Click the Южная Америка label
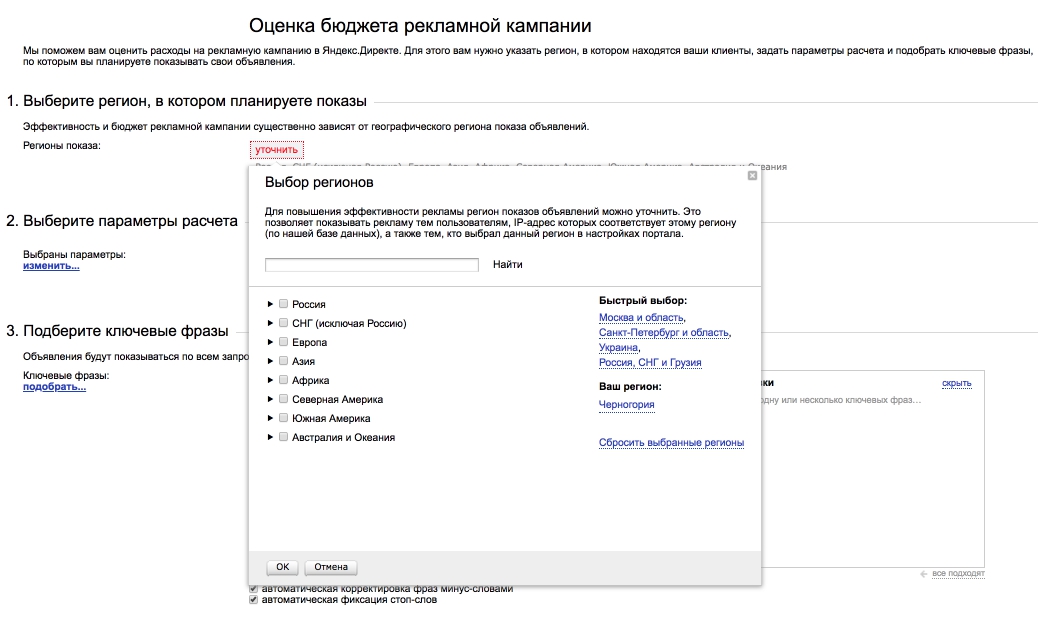 coord(331,418)
